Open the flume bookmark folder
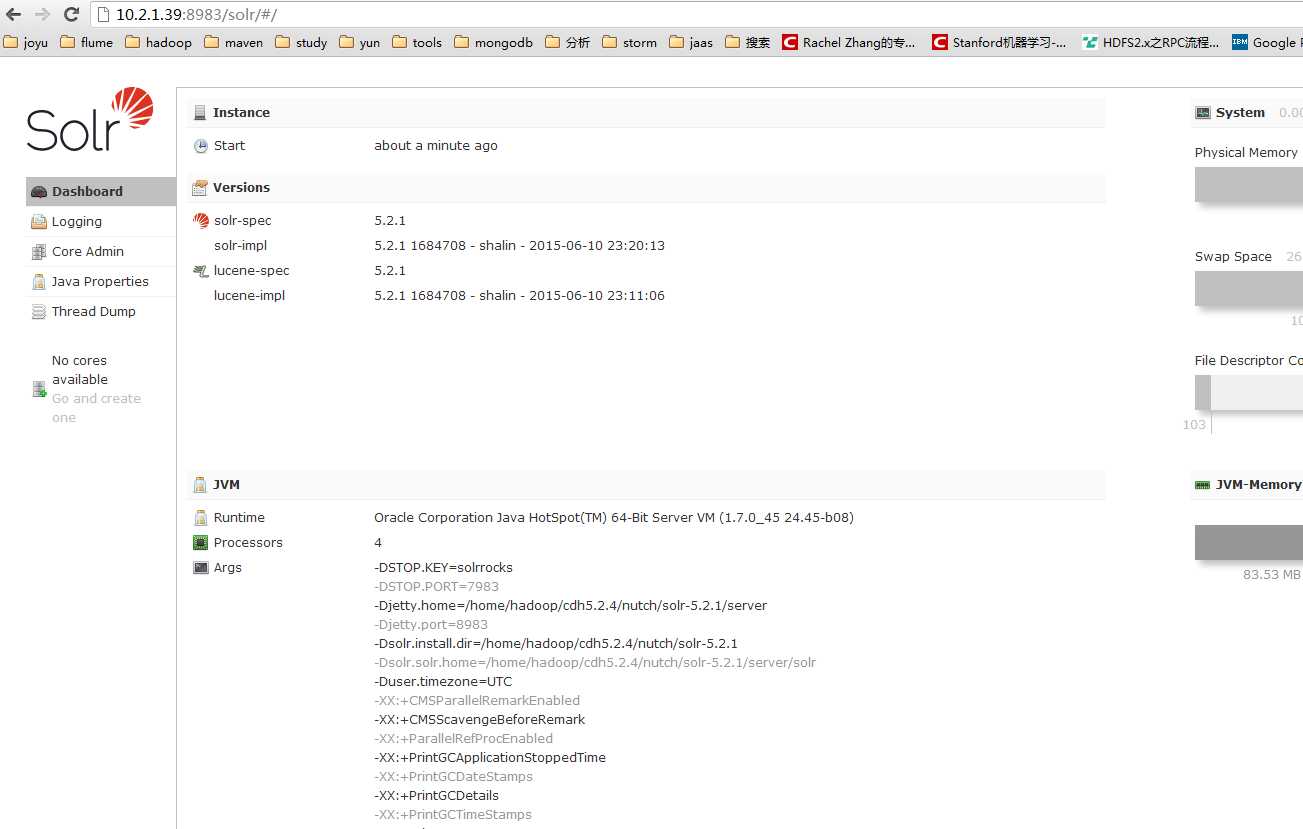 pos(86,42)
